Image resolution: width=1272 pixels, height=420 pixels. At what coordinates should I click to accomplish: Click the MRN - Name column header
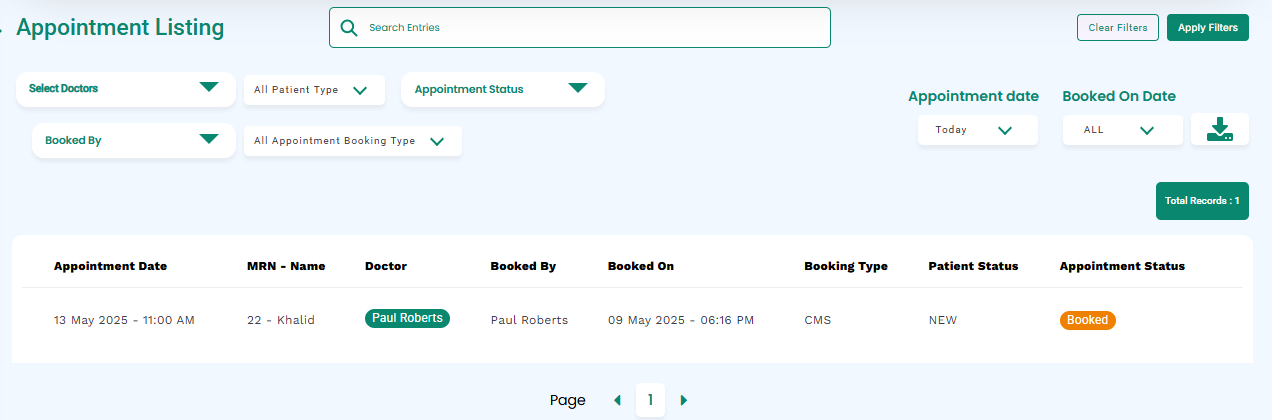[x=286, y=266]
